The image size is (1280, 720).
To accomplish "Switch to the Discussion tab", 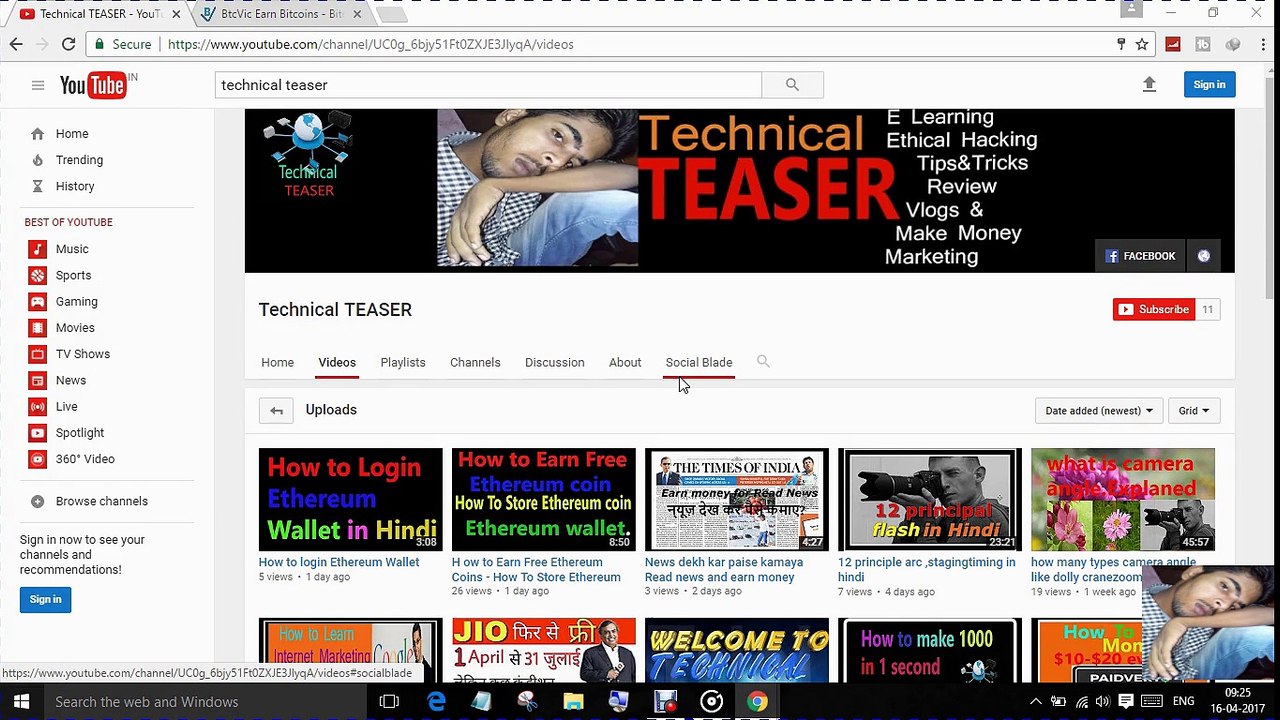I will pyautogui.click(x=554, y=362).
